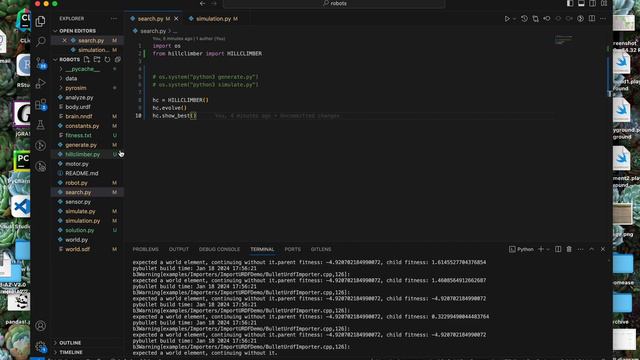The height and width of the screenshot is (360, 640).
Task: Switch to the simulation.py editor tab
Action: click(x=213, y=19)
